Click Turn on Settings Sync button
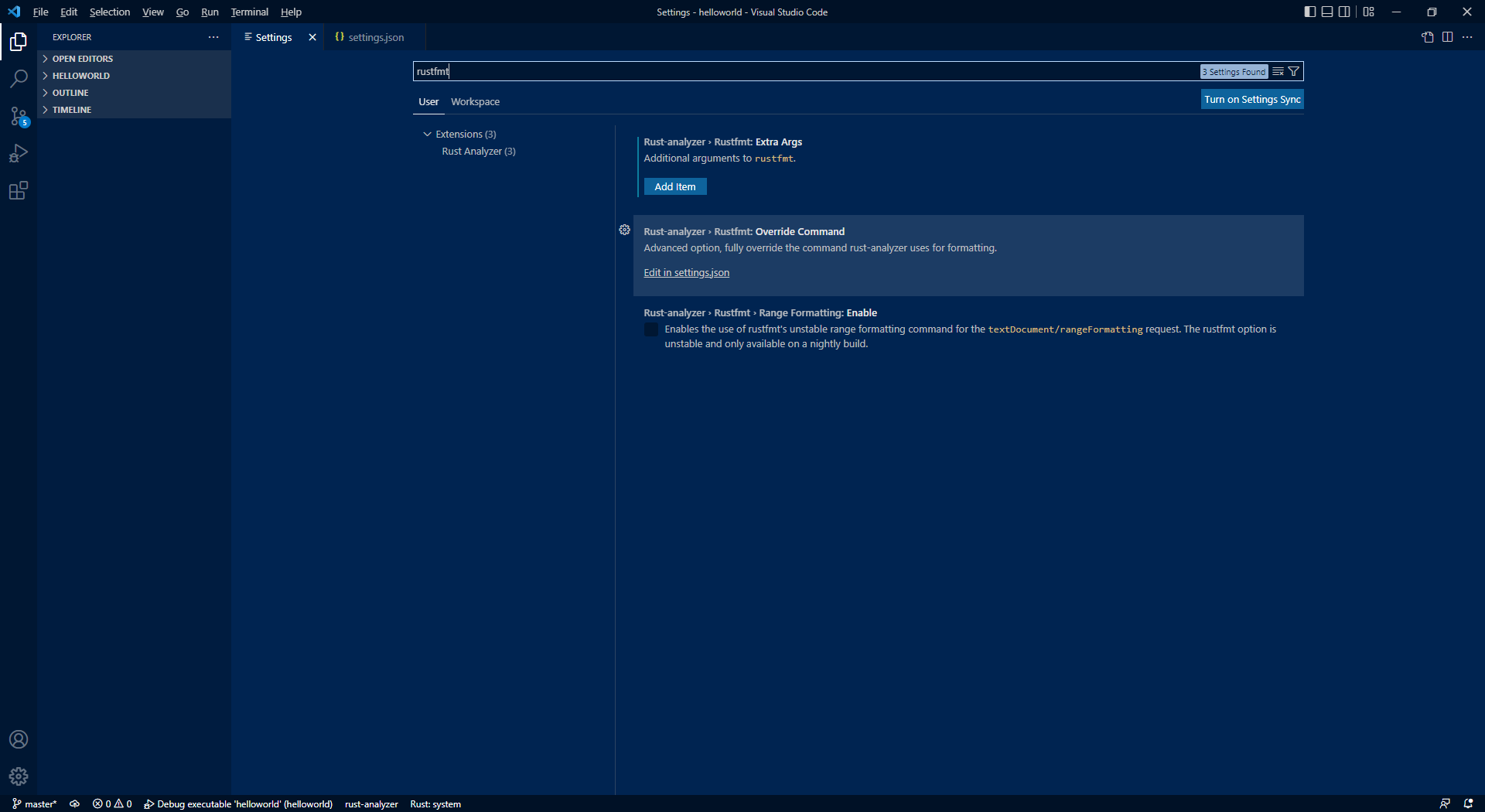 pos(1252,99)
